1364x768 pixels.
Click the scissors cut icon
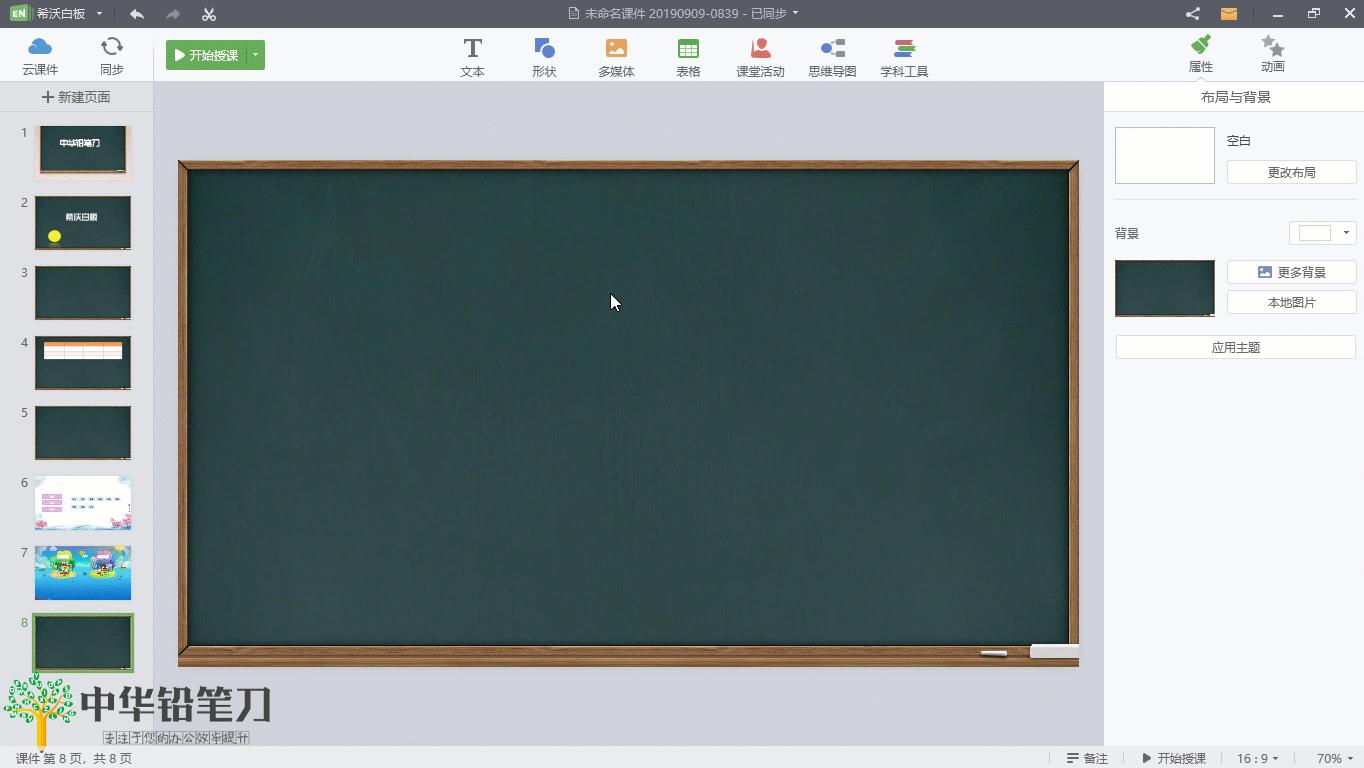pos(208,14)
